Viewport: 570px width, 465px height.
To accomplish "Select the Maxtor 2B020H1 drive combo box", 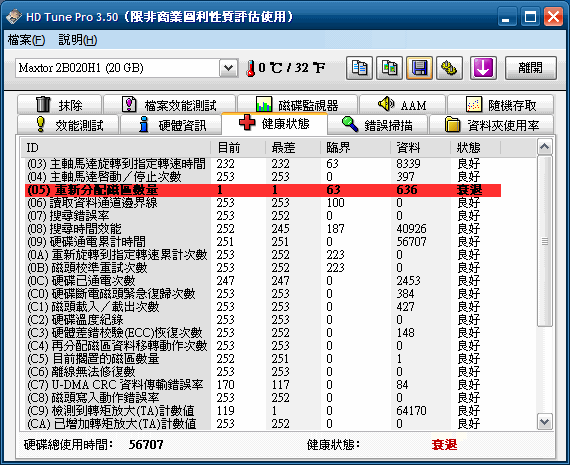I will 127,68.
